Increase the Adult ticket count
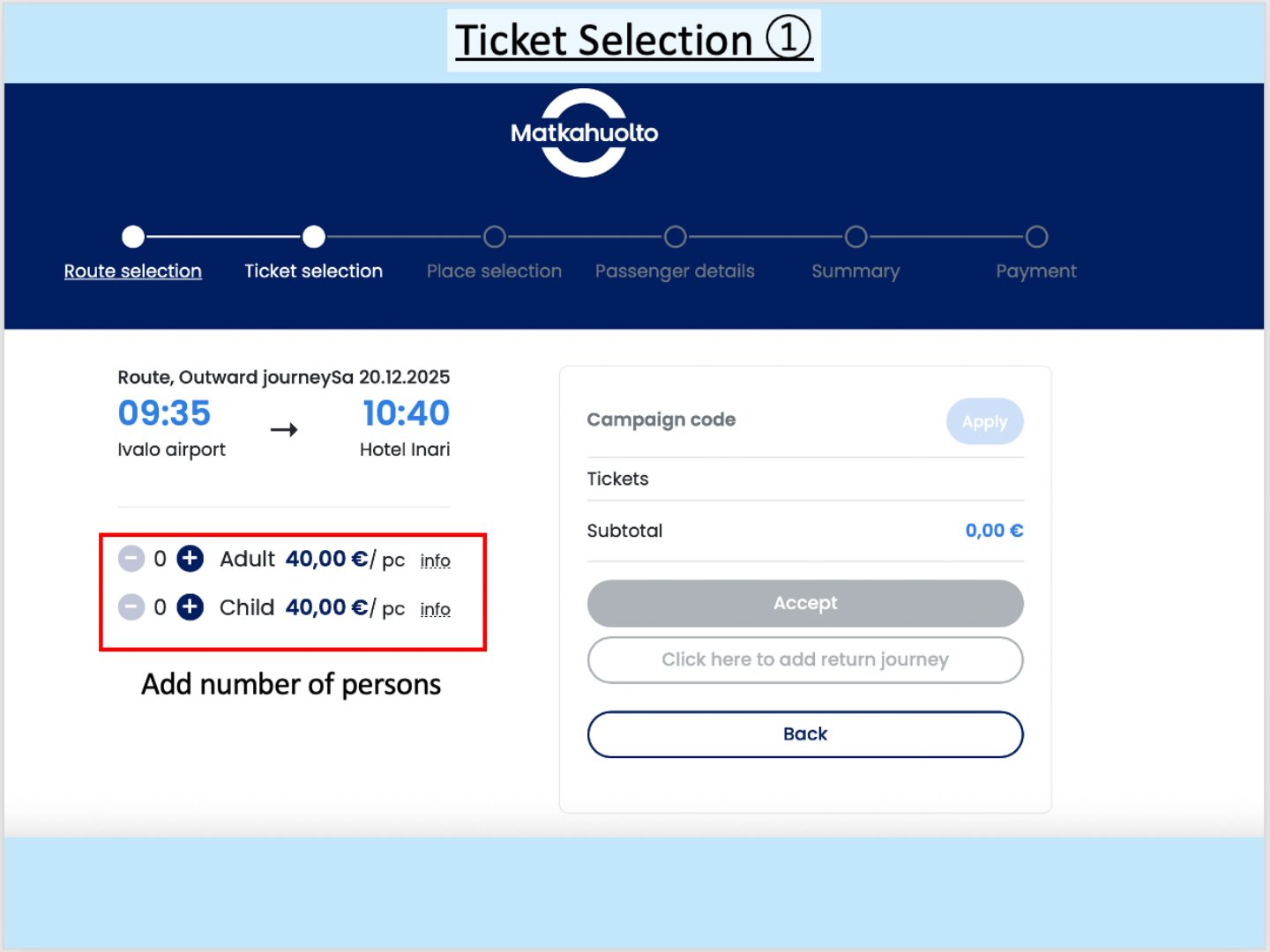Screen dimensions: 1270x952 [x=190, y=559]
